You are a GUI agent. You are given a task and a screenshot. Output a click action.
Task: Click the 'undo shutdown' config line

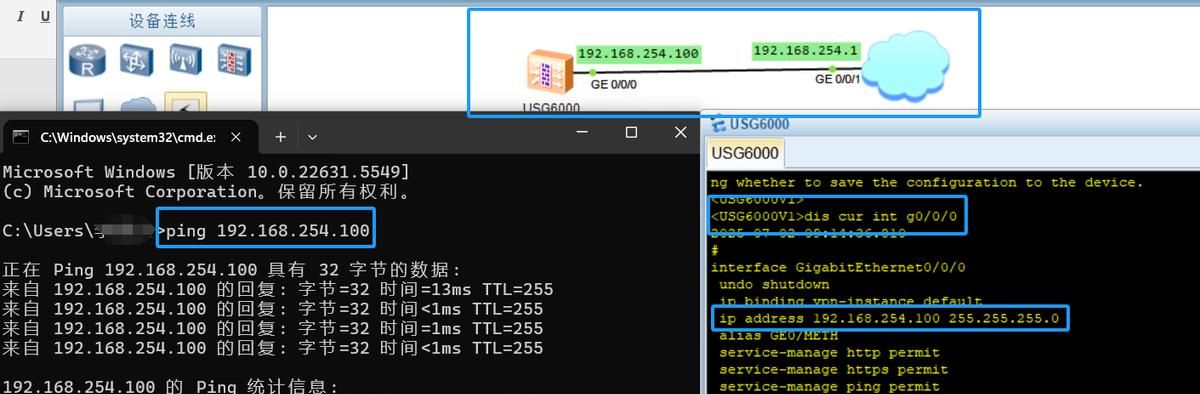tap(774, 284)
